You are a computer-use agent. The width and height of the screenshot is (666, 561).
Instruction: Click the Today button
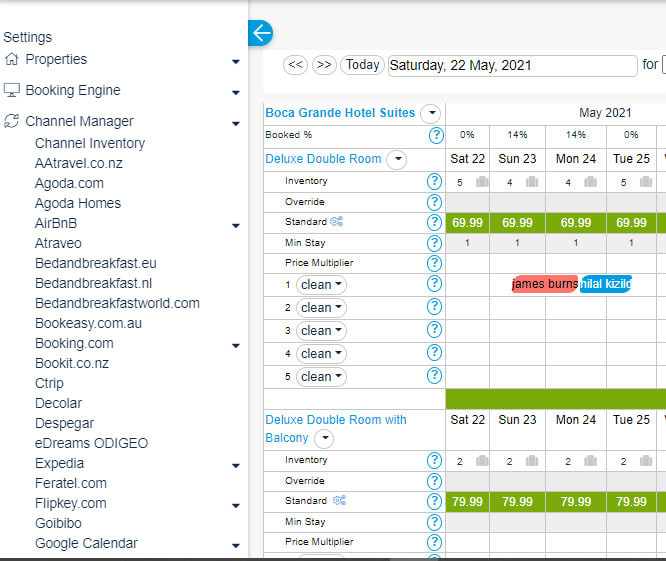362,65
